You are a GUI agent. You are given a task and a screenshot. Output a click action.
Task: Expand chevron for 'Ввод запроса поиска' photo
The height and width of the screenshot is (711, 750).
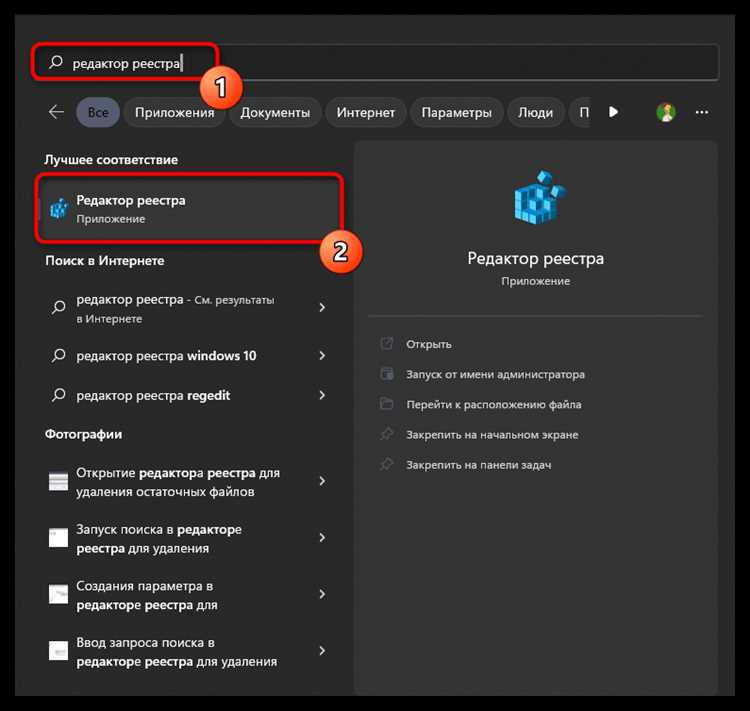tap(322, 650)
